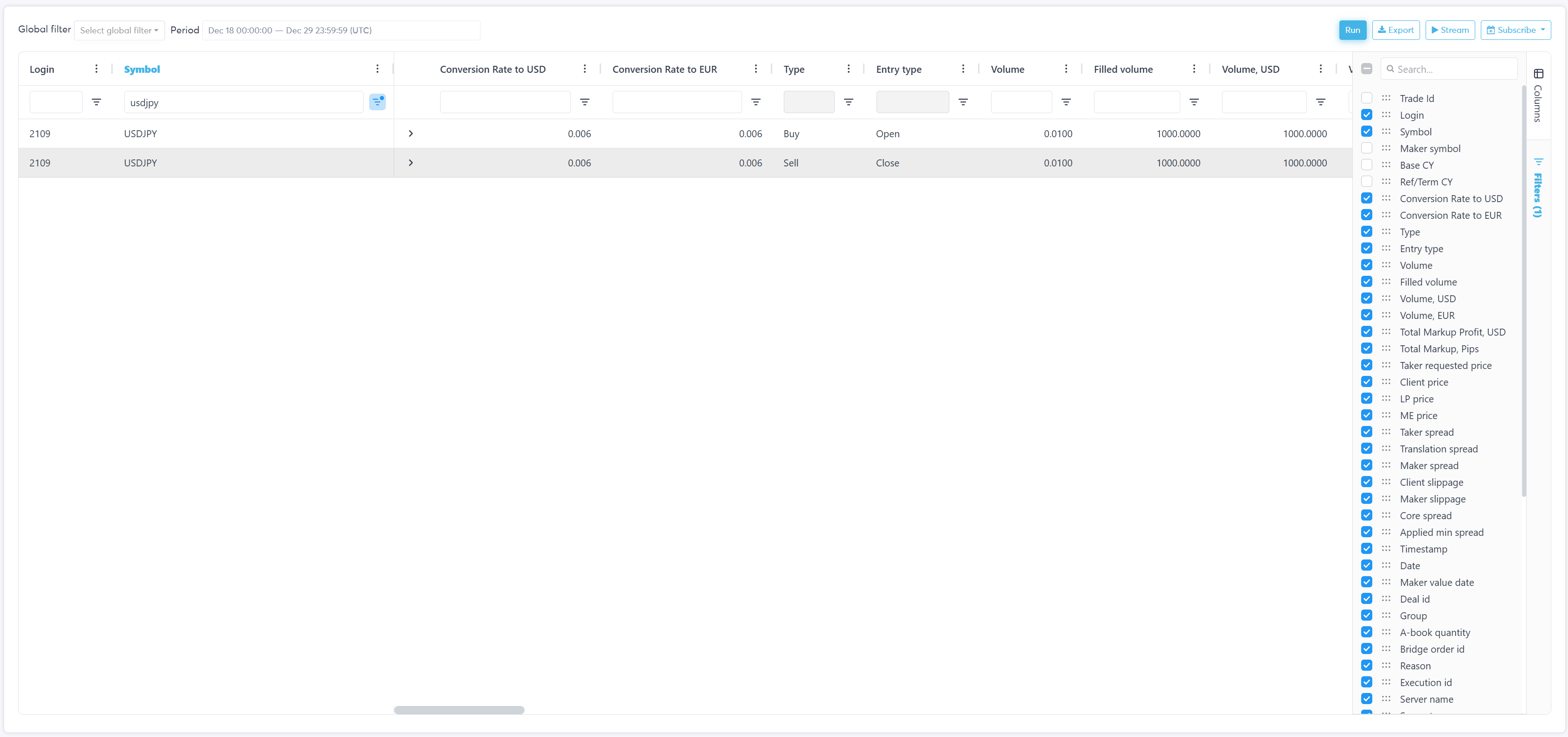1568x737 pixels.
Task: Click the horizontal scrollbar under the table
Action: [x=459, y=710]
